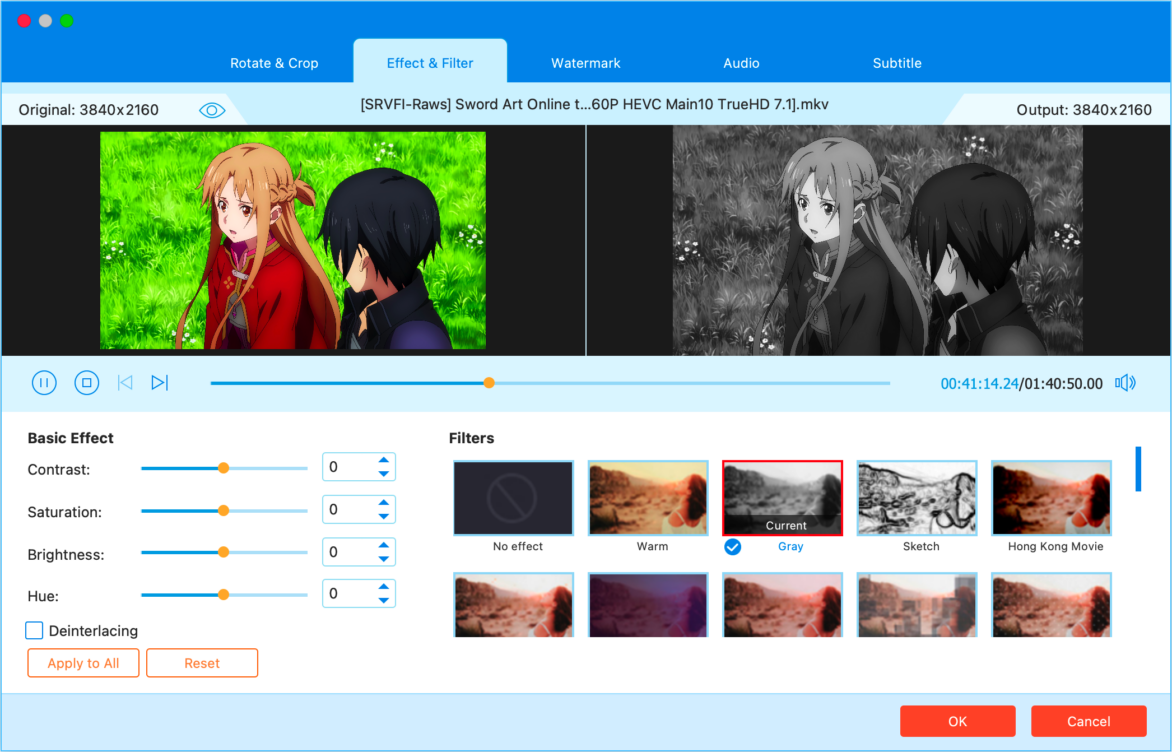Choose the Hong Kong Movie filter
Viewport: 1172px width, 752px height.
[1052, 498]
